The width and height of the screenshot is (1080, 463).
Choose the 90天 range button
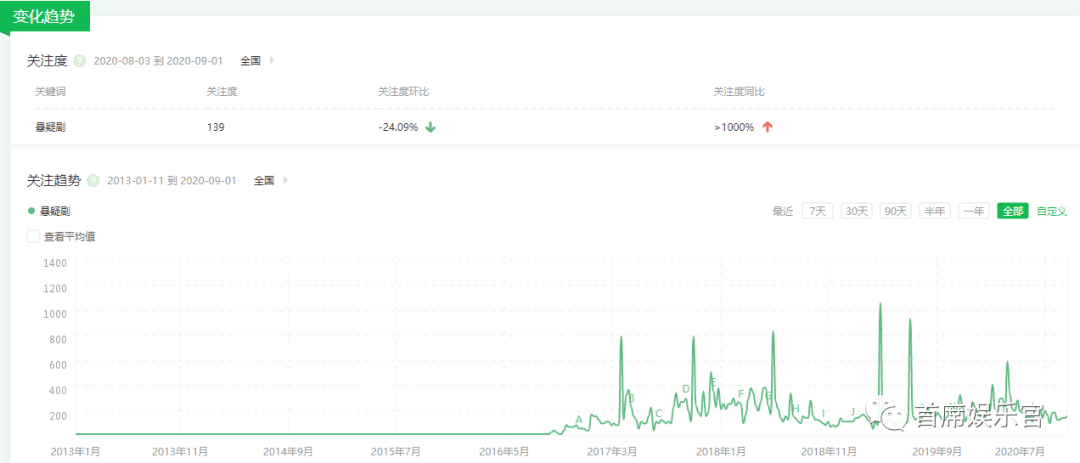895,211
